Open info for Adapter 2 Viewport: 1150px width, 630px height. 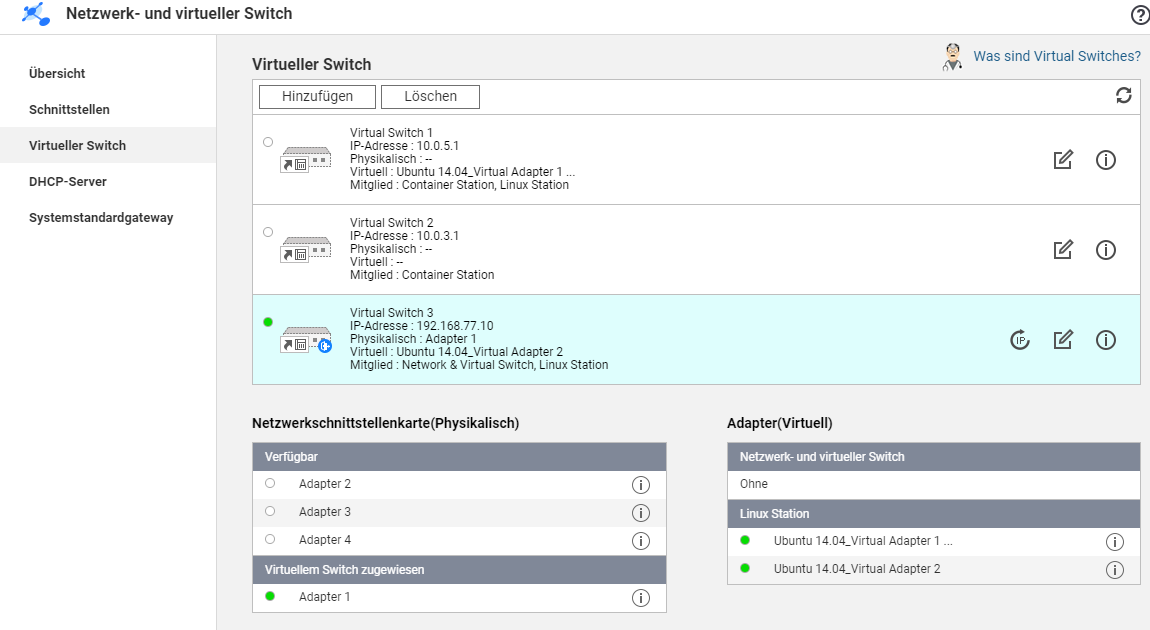point(640,485)
